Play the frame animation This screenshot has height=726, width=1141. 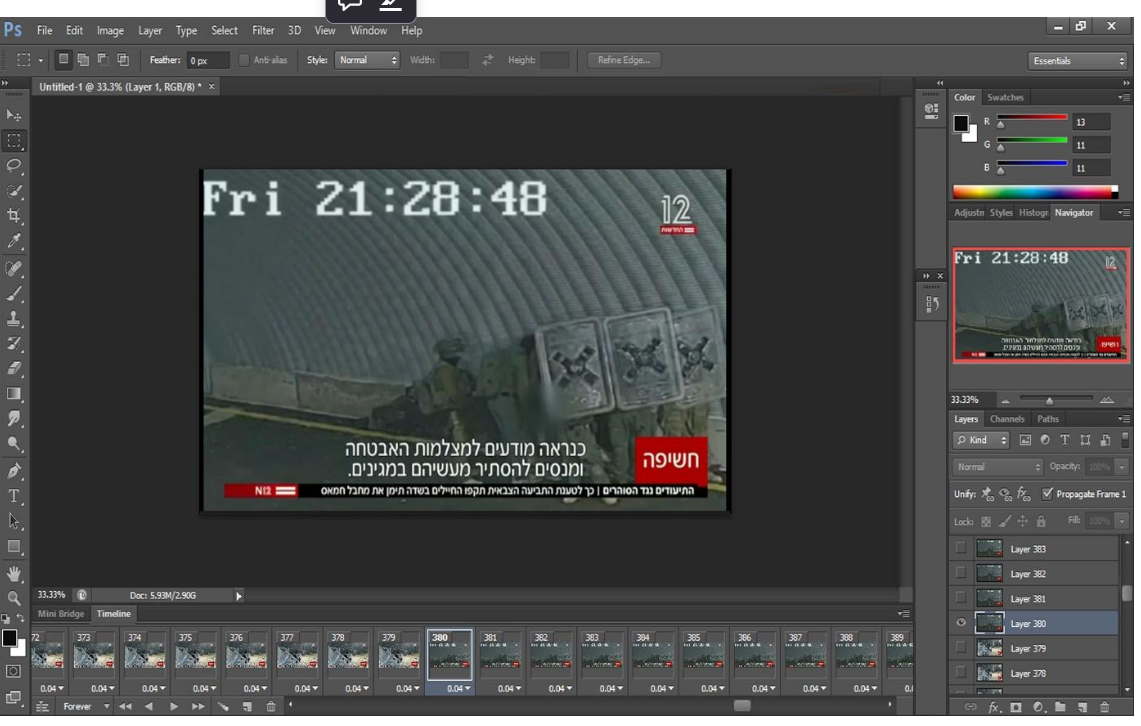(x=173, y=707)
